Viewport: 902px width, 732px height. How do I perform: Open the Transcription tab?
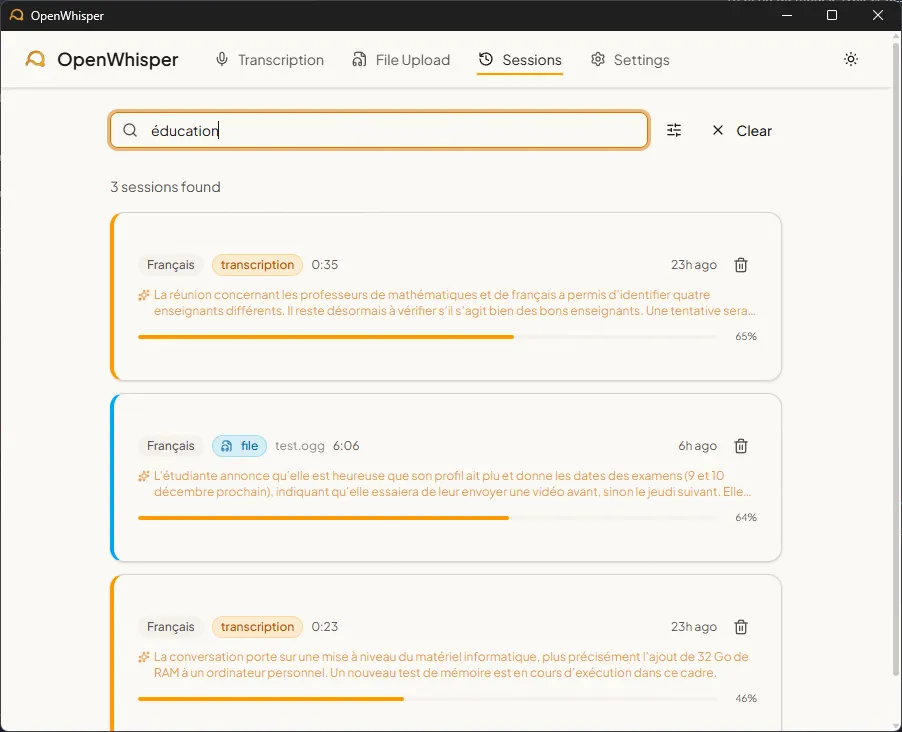pos(270,60)
